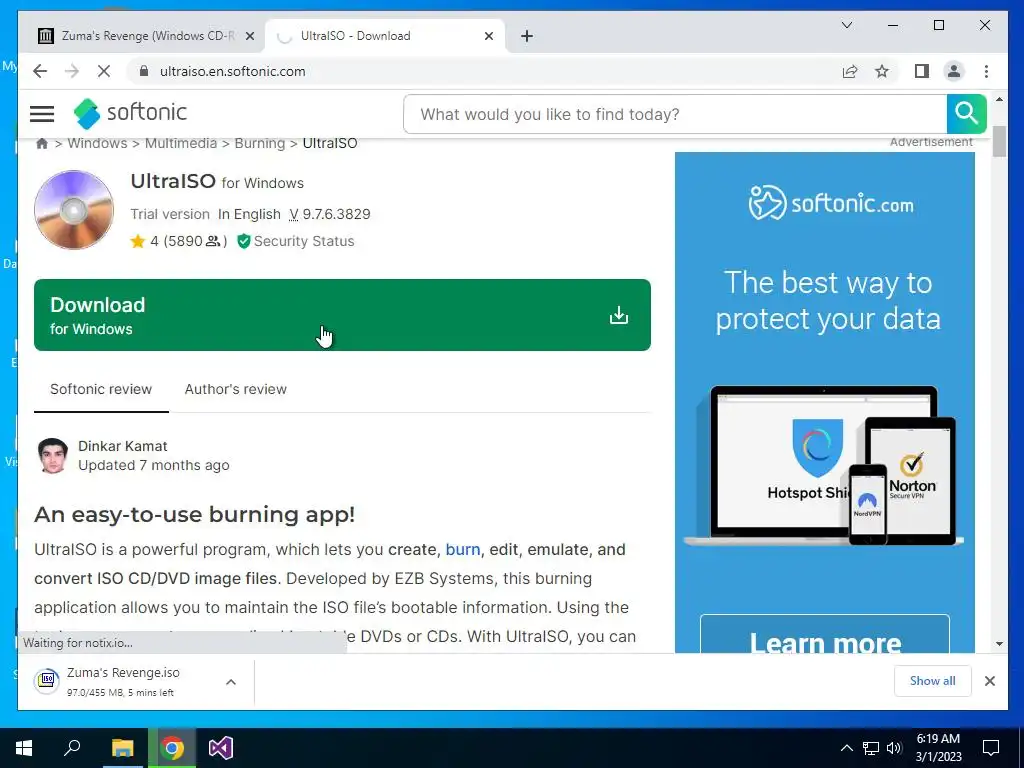Click the share page icon

tap(850, 71)
